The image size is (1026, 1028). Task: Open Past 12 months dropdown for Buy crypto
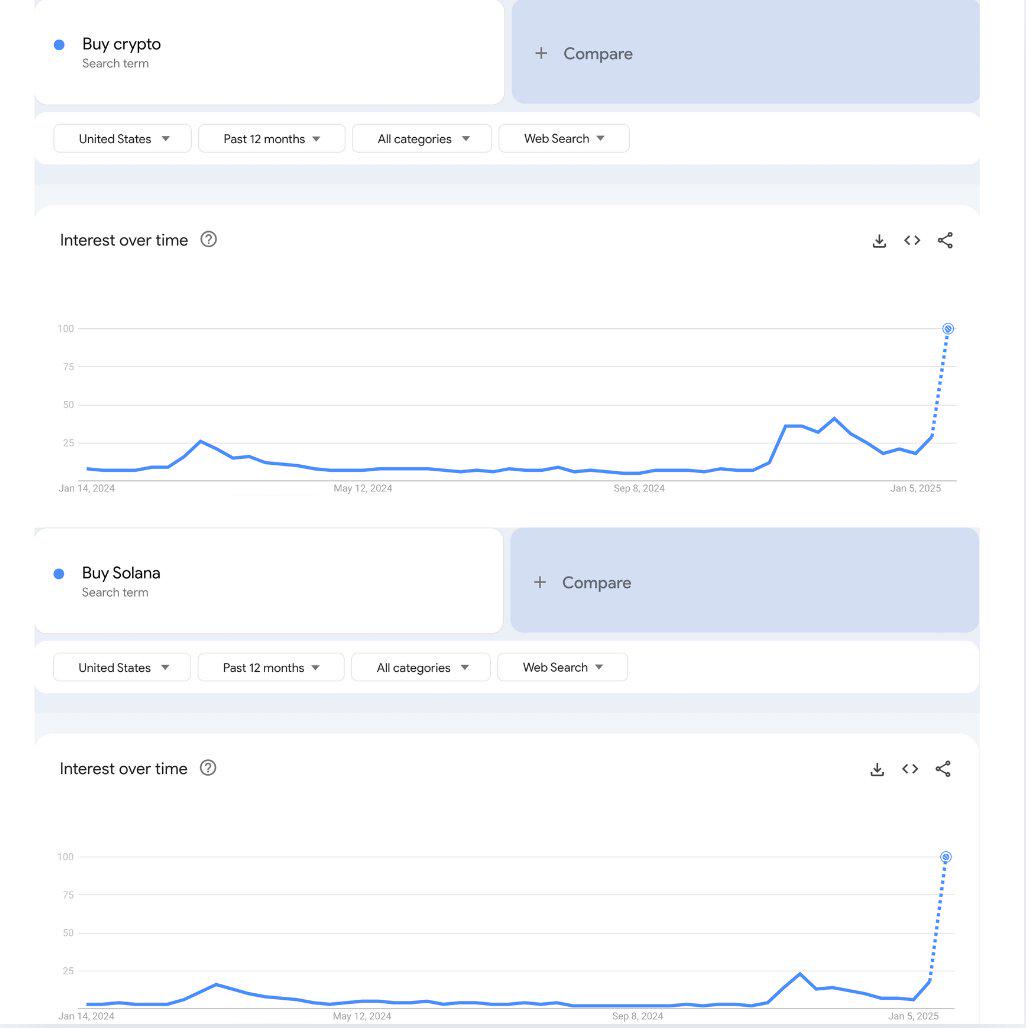(x=271, y=138)
